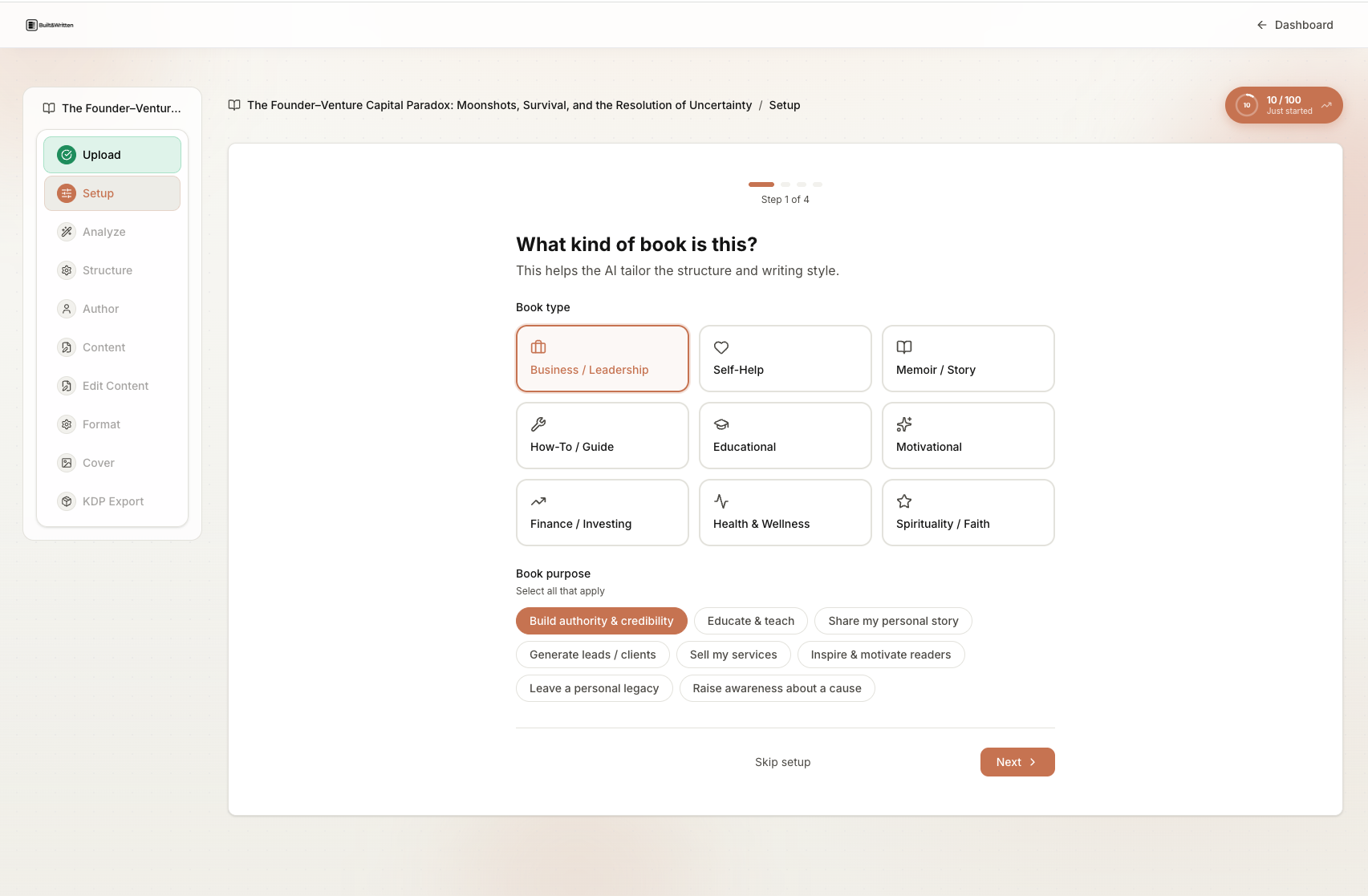1368x896 pixels.
Task: Click Skip setup
Action: [x=782, y=762]
